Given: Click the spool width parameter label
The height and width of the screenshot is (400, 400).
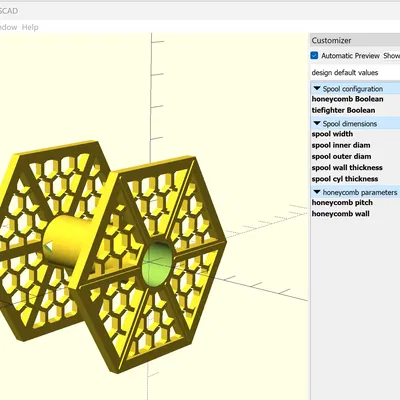Looking at the screenshot, I should [x=332, y=134].
